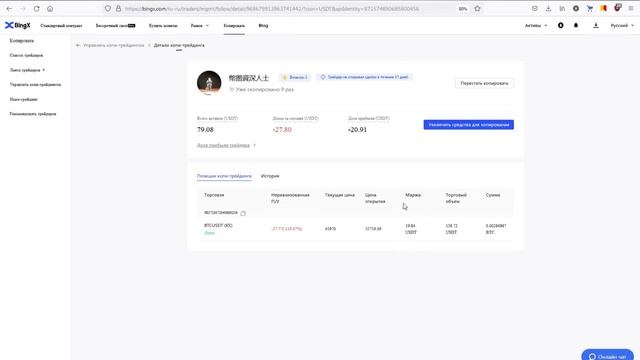Click the Управлять копи-трейдингом breadcrumb link
The image size is (640, 360).
[114, 45]
